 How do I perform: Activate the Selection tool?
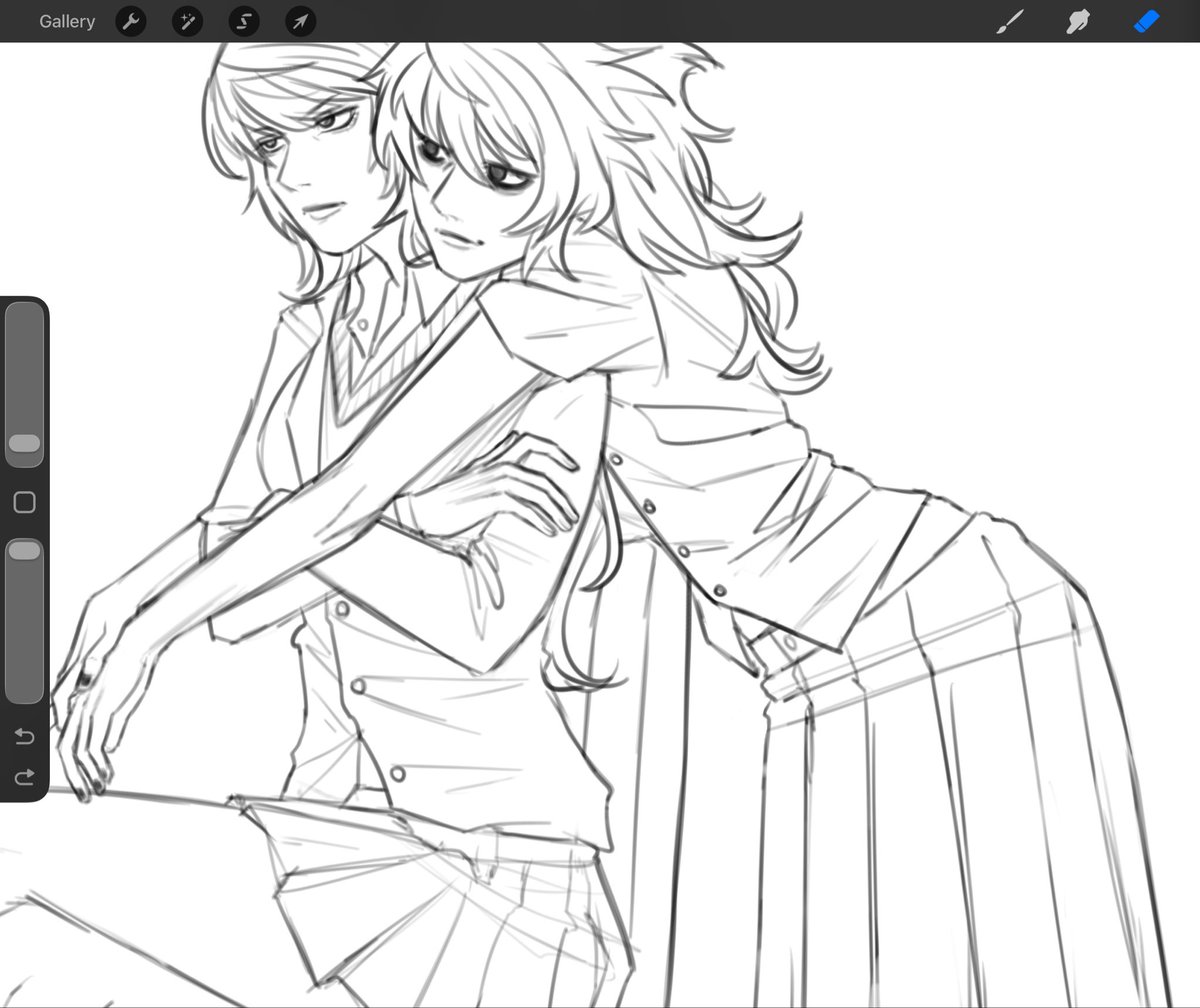pos(243,21)
